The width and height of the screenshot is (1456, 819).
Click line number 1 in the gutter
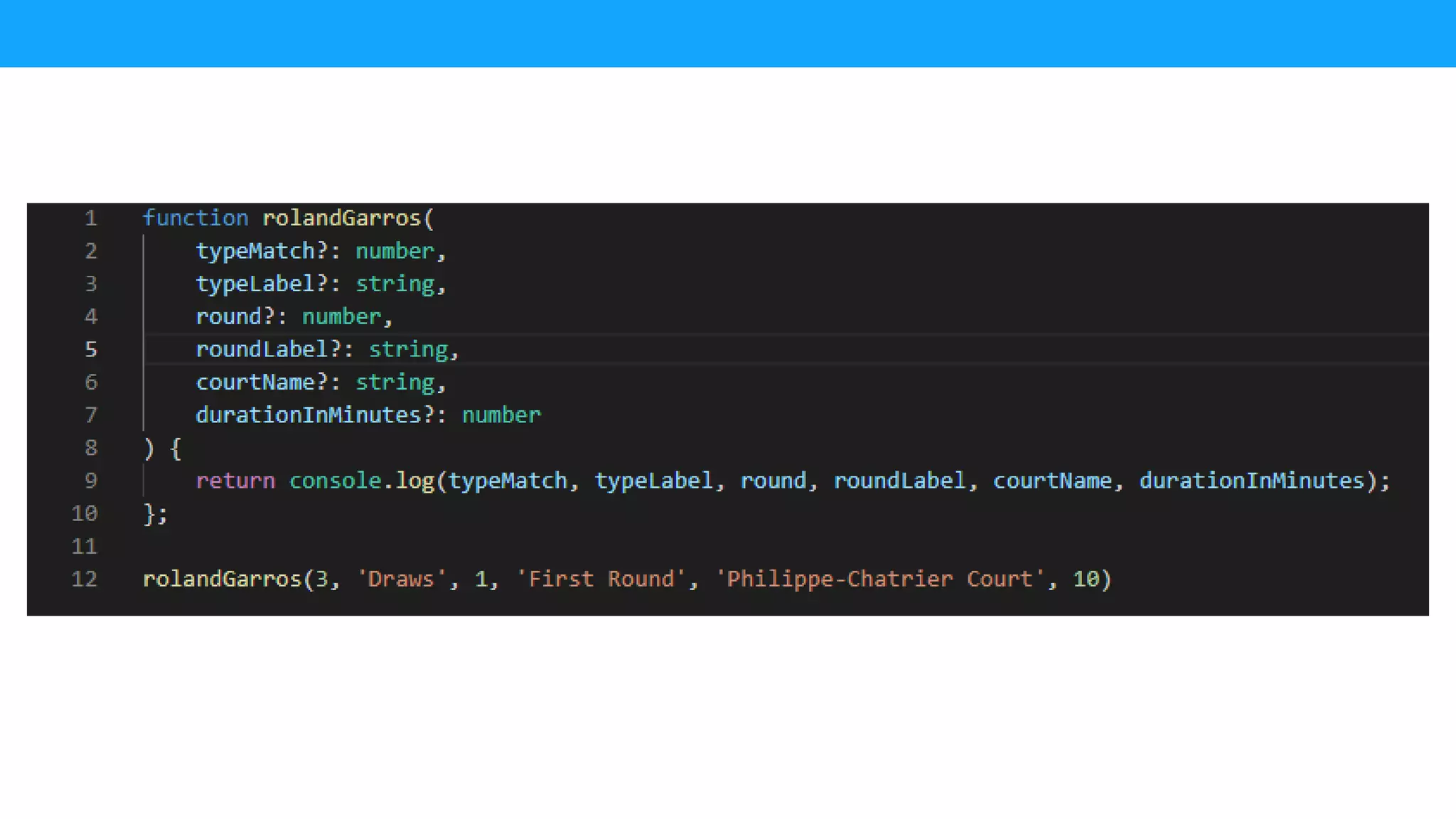click(90, 218)
